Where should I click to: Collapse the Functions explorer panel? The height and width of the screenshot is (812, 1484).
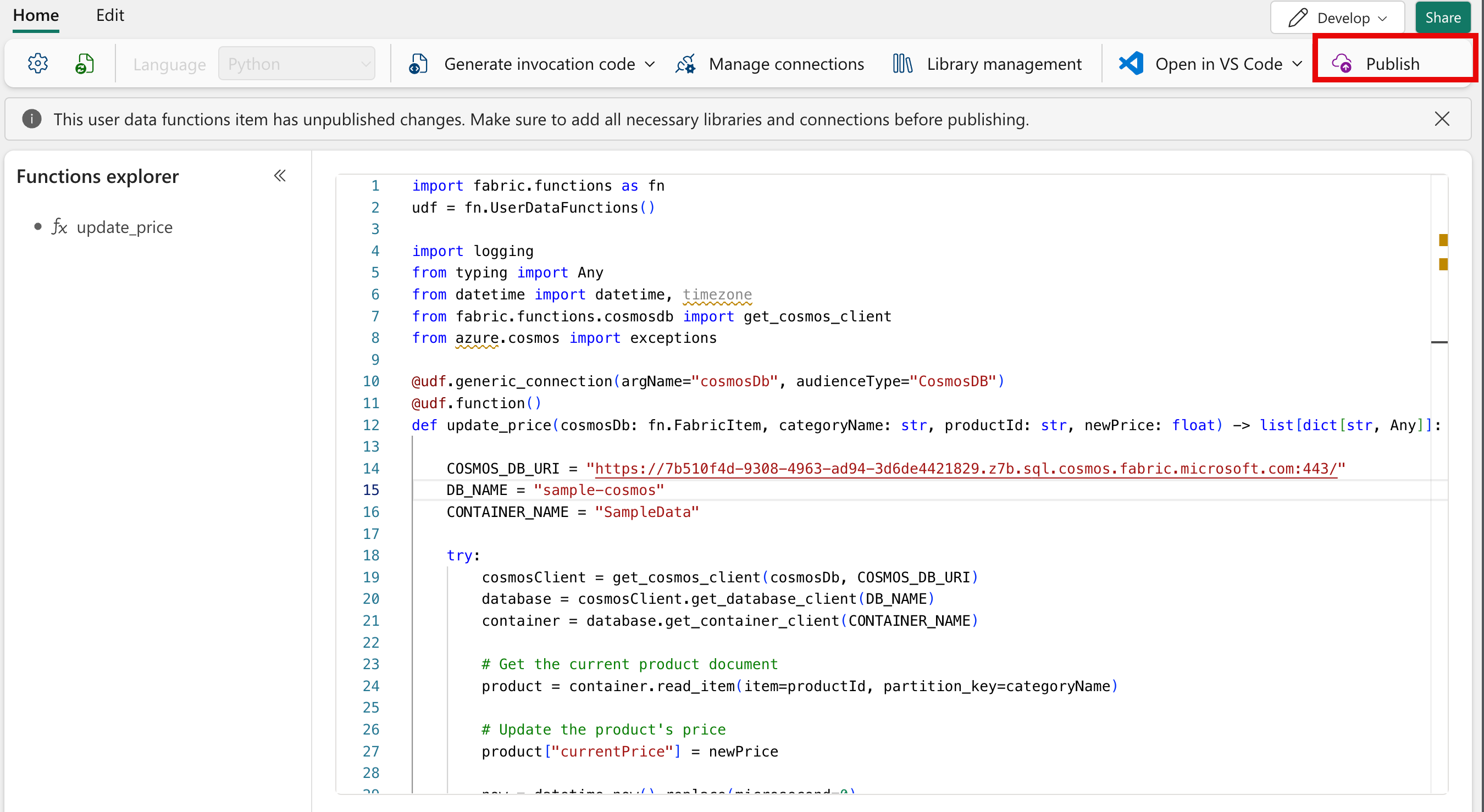point(280,176)
